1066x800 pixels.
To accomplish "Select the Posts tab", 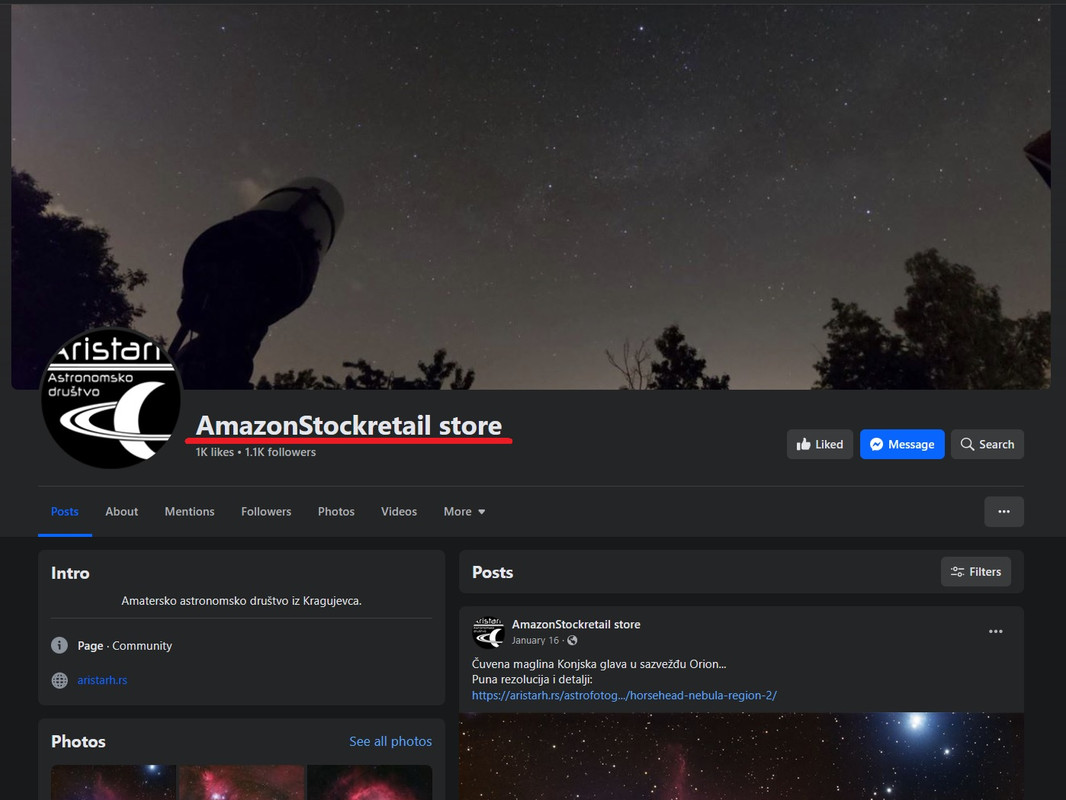I will coord(65,512).
